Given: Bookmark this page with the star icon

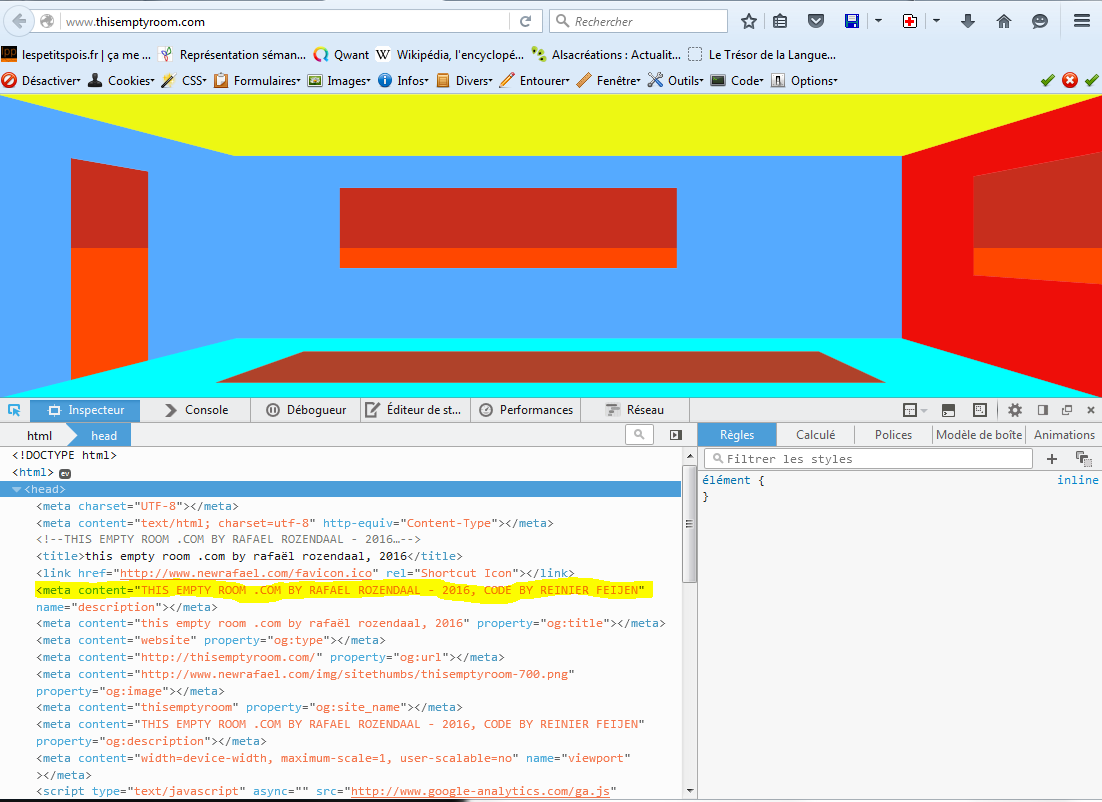Looking at the screenshot, I should coord(749,21).
